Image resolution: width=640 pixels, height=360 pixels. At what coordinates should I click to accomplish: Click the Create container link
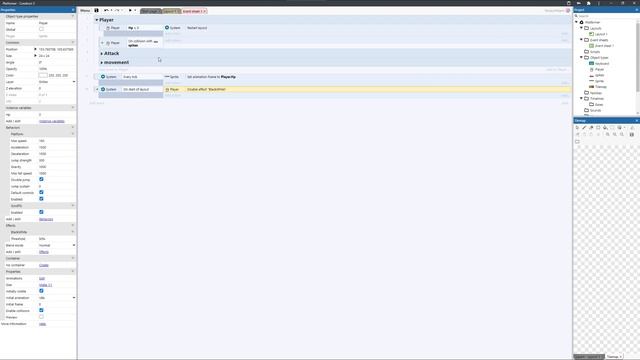click(44, 265)
